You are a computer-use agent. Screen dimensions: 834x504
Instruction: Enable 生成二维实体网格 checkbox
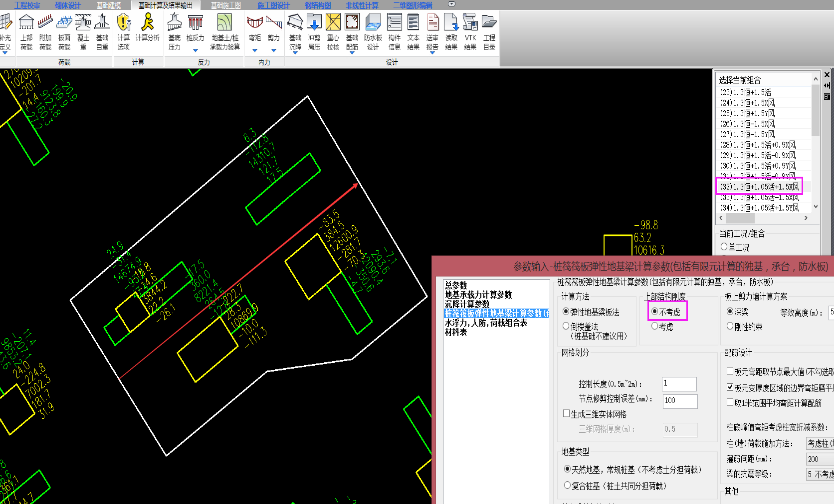pyautogui.click(x=566, y=413)
